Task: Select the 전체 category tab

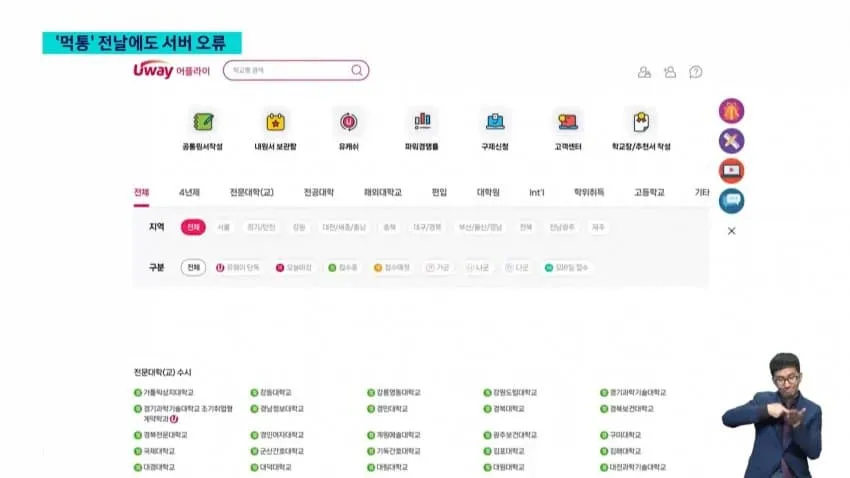Action: (x=141, y=192)
